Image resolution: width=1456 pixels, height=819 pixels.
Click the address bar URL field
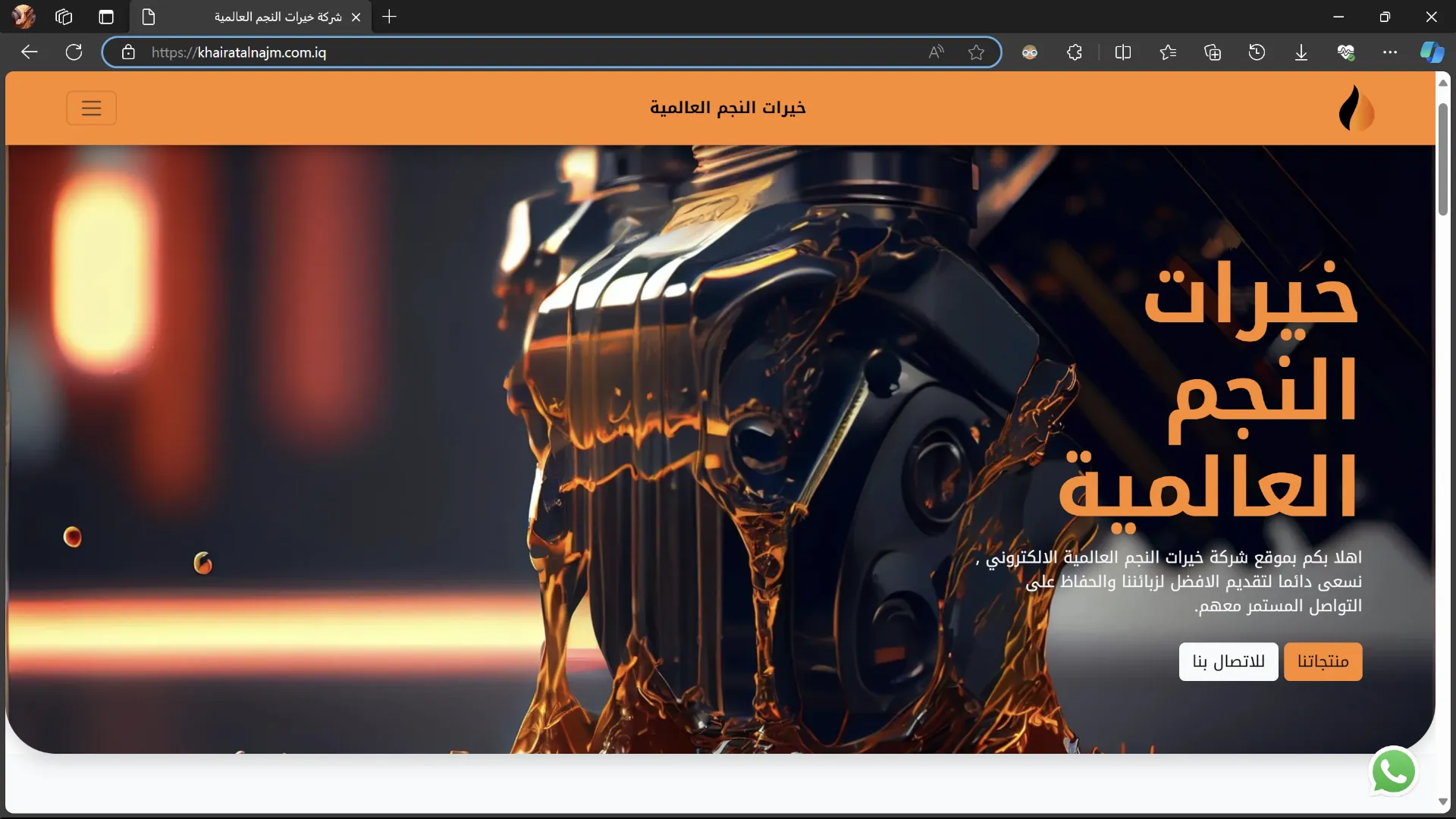531,52
